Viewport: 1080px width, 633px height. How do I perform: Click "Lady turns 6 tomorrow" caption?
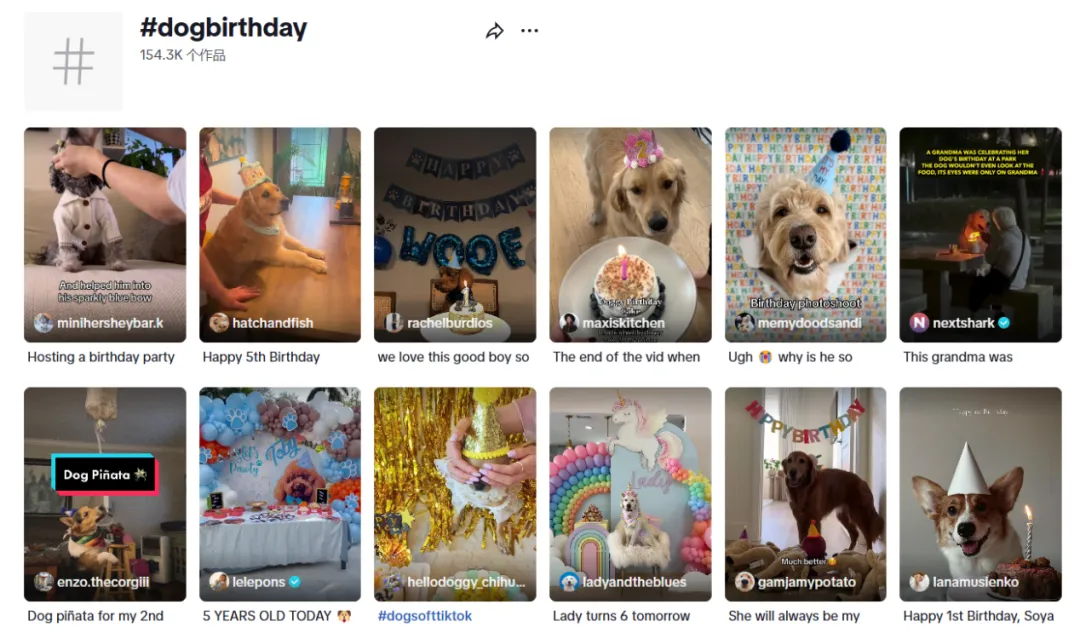click(621, 616)
